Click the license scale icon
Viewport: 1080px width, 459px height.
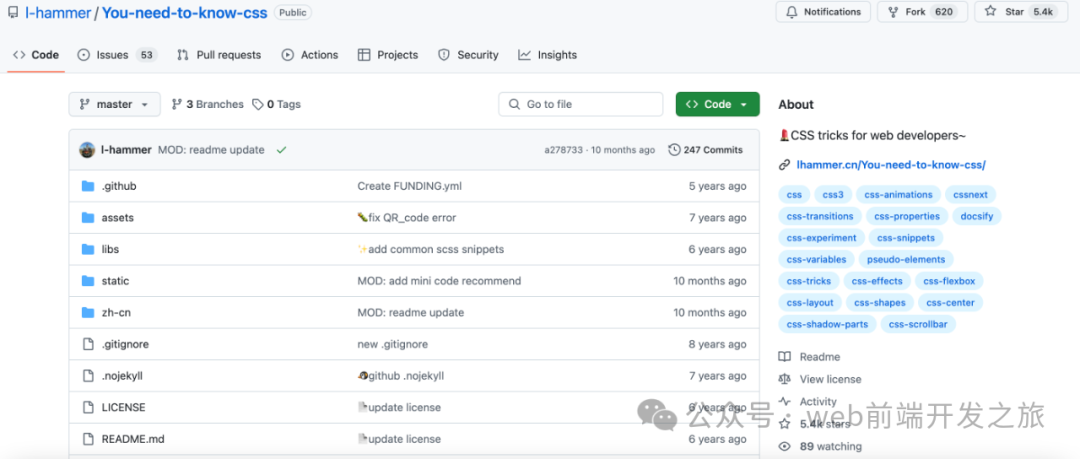[x=785, y=379]
